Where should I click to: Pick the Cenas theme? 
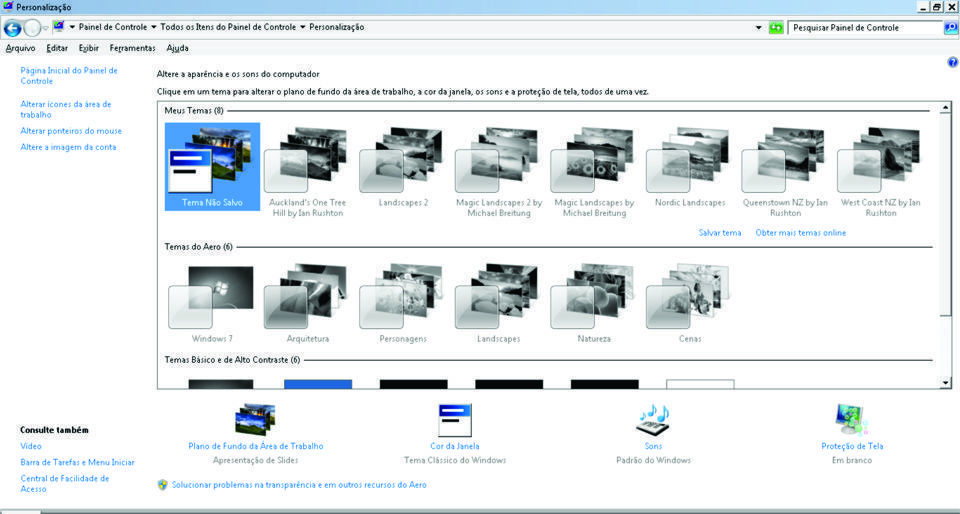(690, 304)
